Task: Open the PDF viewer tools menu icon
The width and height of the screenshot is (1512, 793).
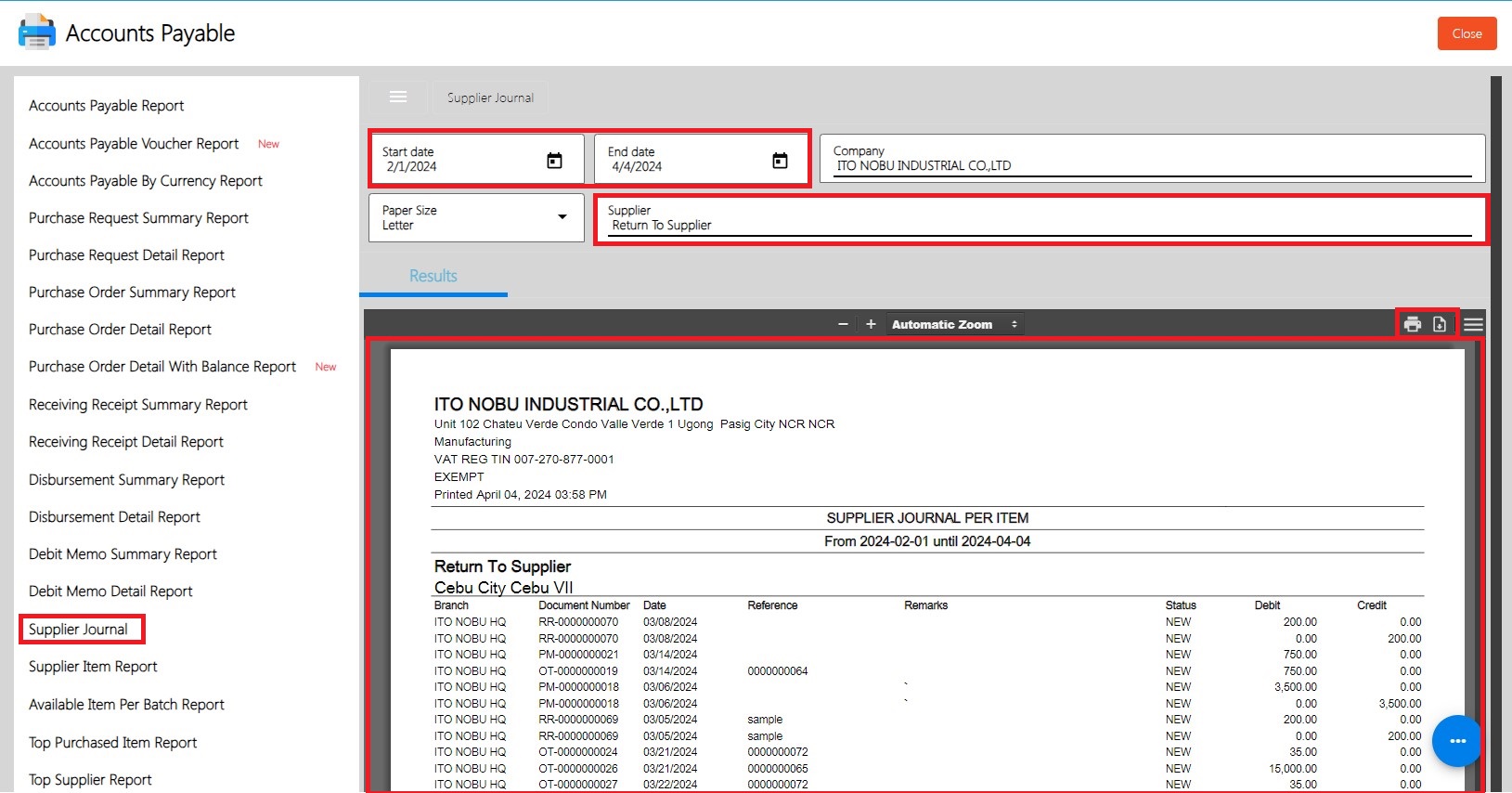Action: coord(1473,324)
